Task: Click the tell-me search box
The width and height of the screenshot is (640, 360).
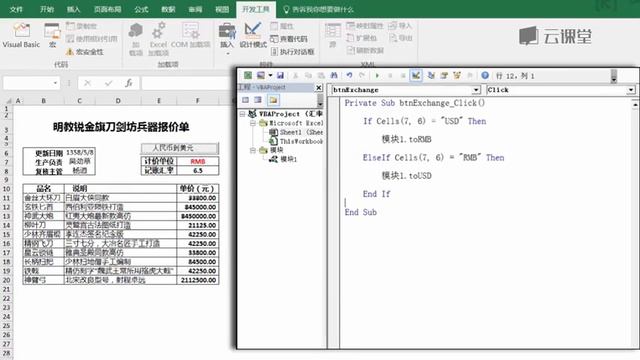Action: pyautogui.click(x=318, y=9)
